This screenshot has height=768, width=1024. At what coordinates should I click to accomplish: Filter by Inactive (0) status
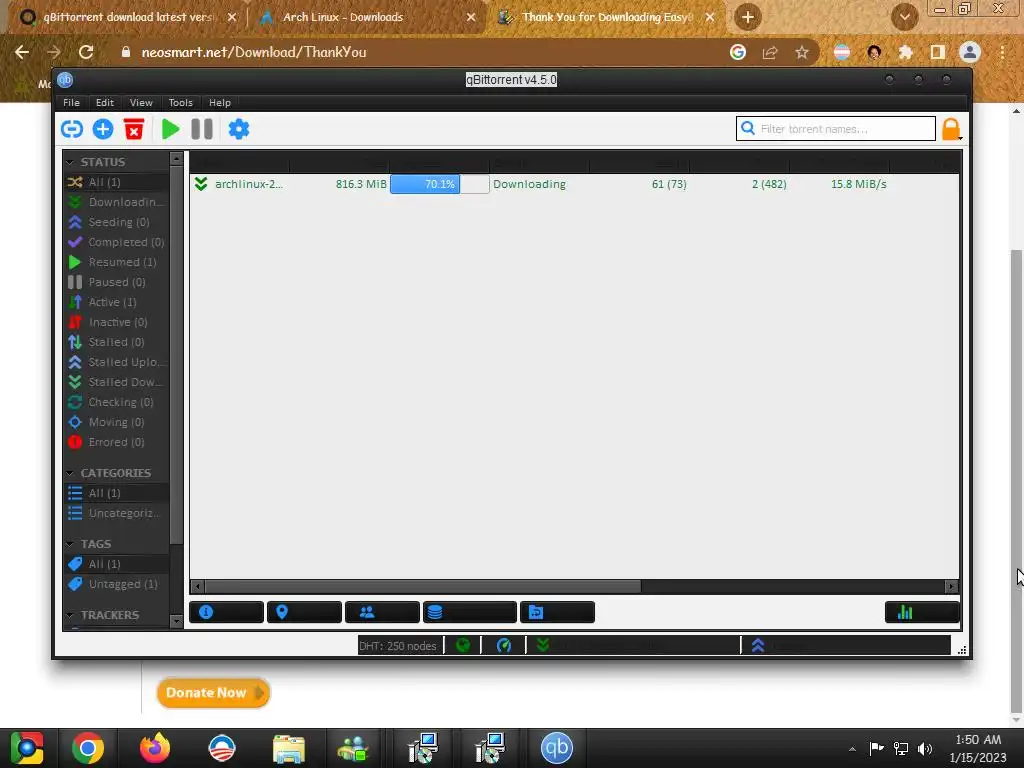tap(116, 322)
